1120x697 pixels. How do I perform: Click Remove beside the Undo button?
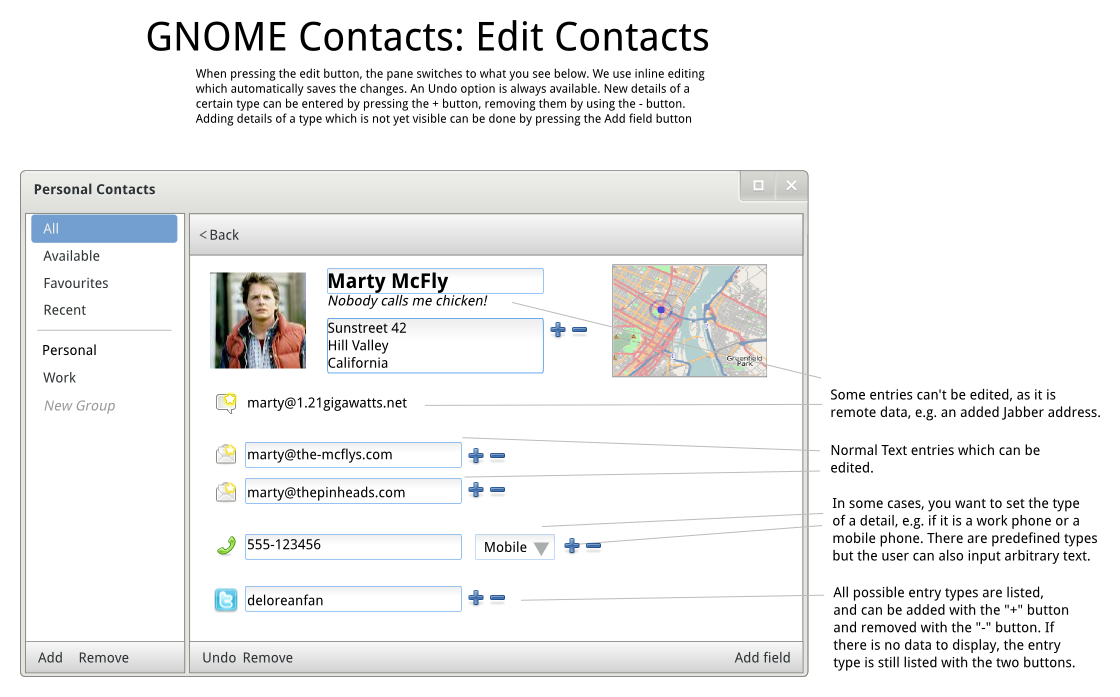(x=268, y=658)
